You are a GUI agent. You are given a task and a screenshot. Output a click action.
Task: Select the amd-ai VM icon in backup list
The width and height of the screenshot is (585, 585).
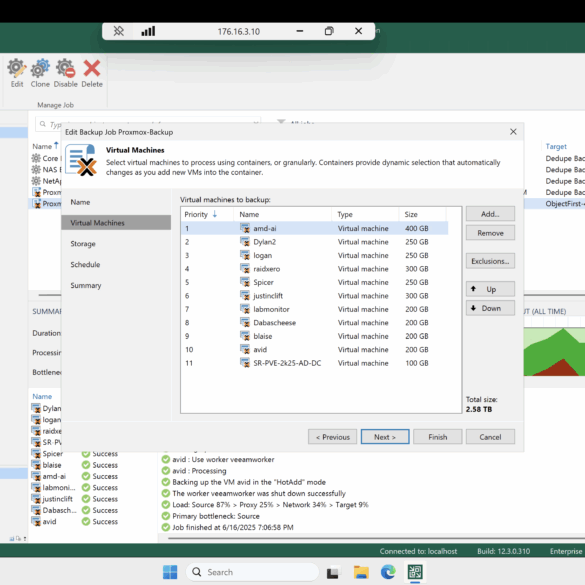(245, 228)
